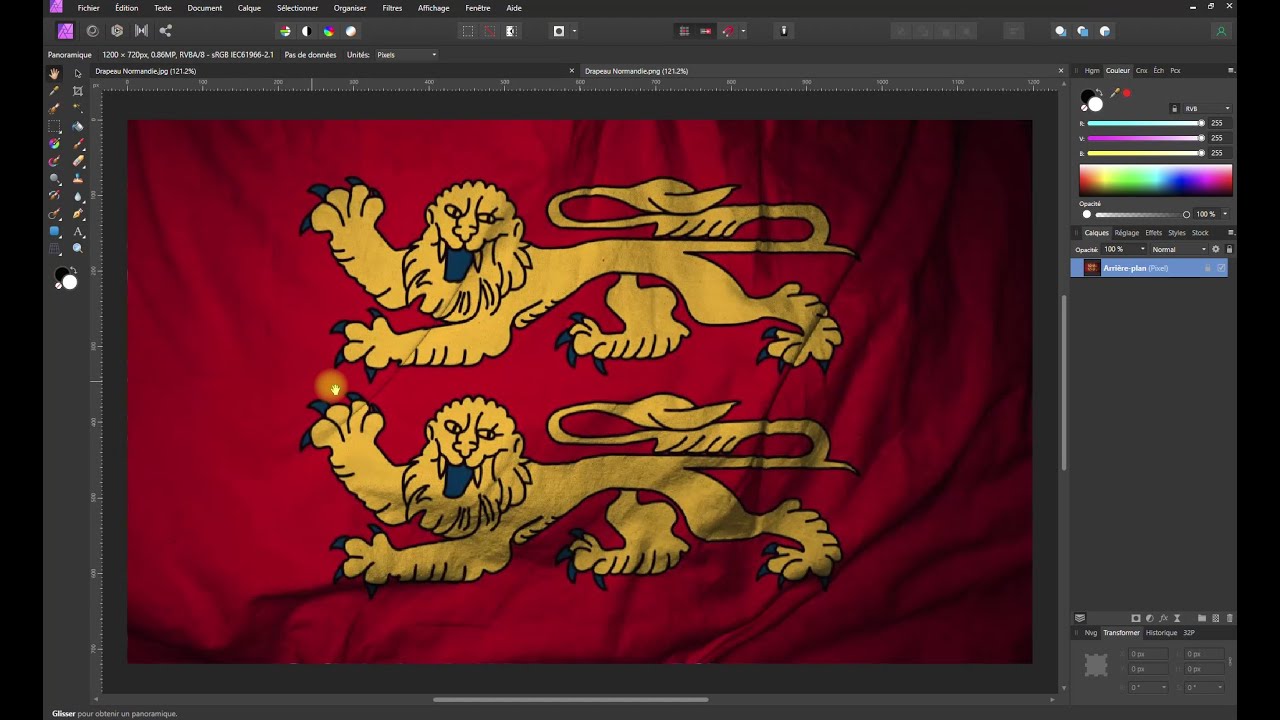Viewport: 1280px width, 720px height.
Task: Toggle the lock on Arrière-plan layer
Action: pyautogui.click(x=1207, y=268)
